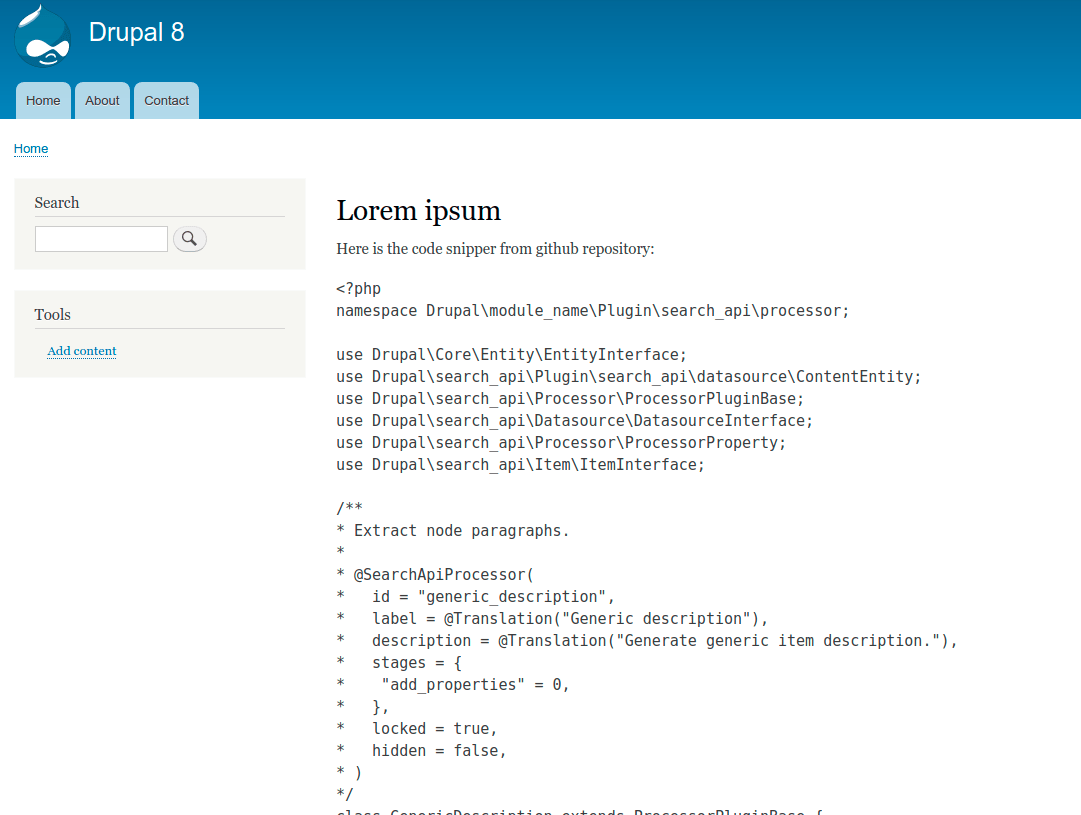Screen dimensions: 1081x815
Task: Open the Contact tab
Action: tap(166, 100)
